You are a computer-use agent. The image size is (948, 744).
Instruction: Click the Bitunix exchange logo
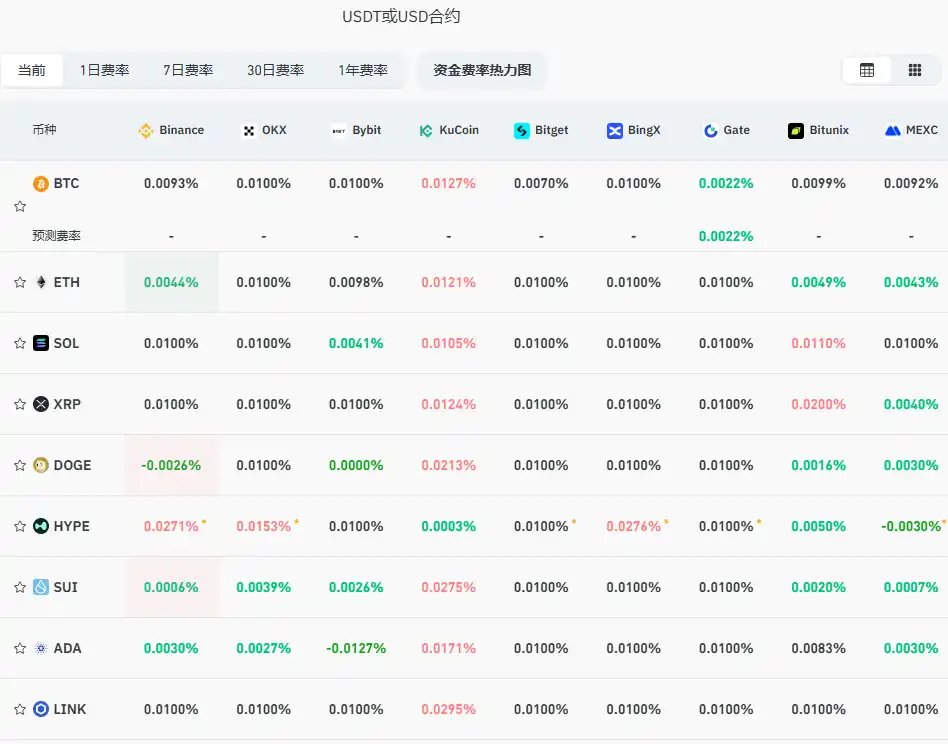(x=795, y=130)
